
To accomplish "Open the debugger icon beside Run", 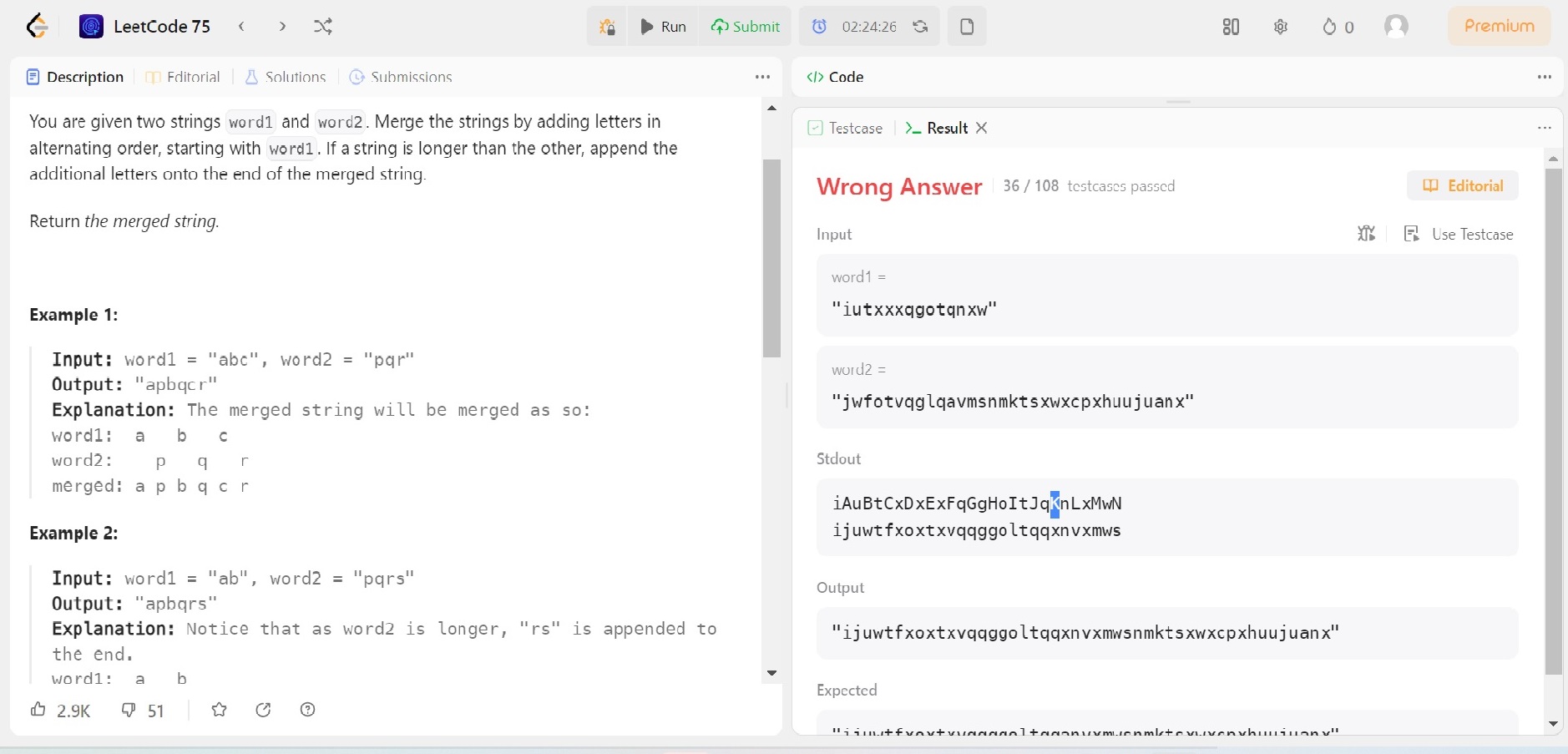I will (x=607, y=27).
